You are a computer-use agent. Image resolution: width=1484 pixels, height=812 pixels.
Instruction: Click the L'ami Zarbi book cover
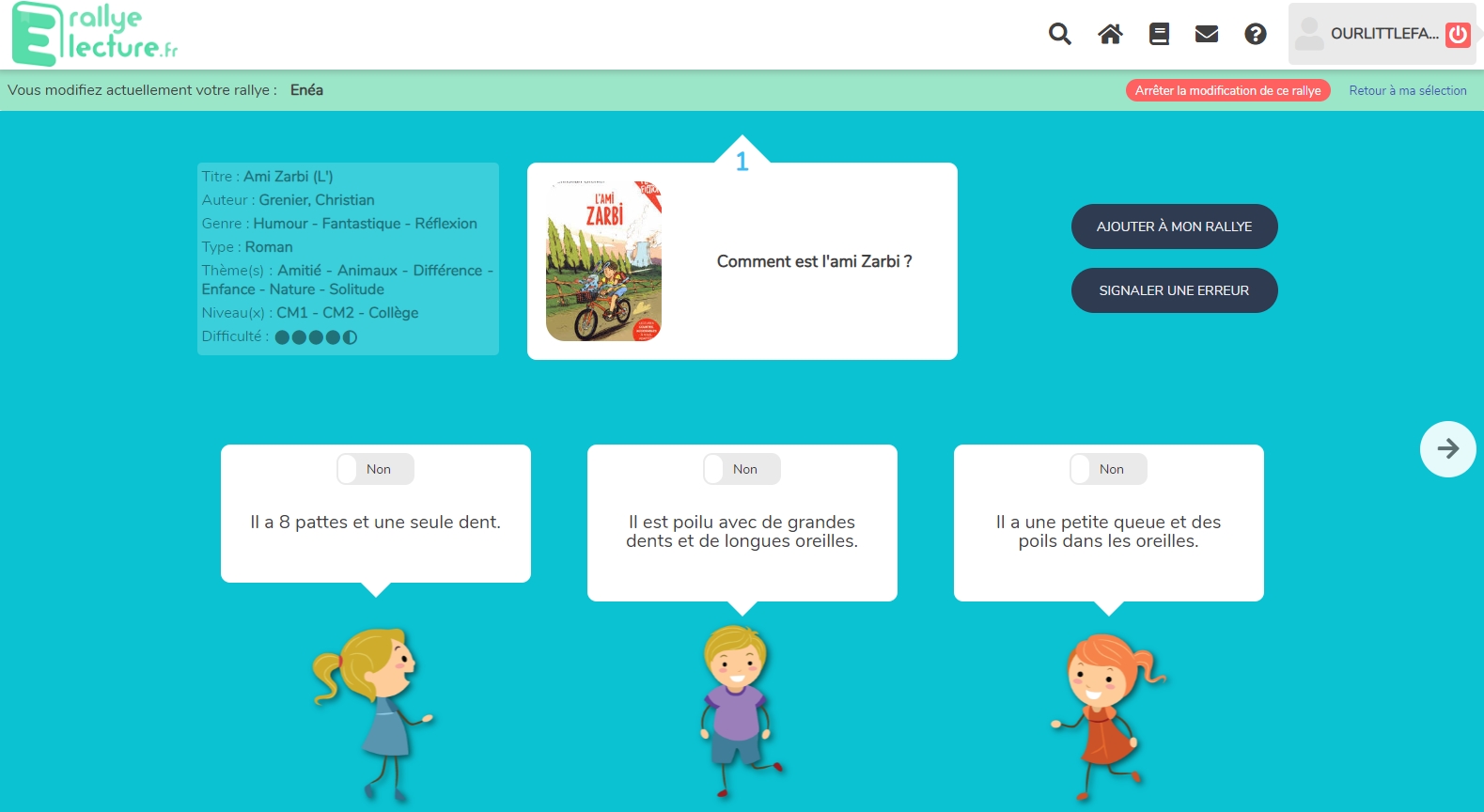click(604, 261)
